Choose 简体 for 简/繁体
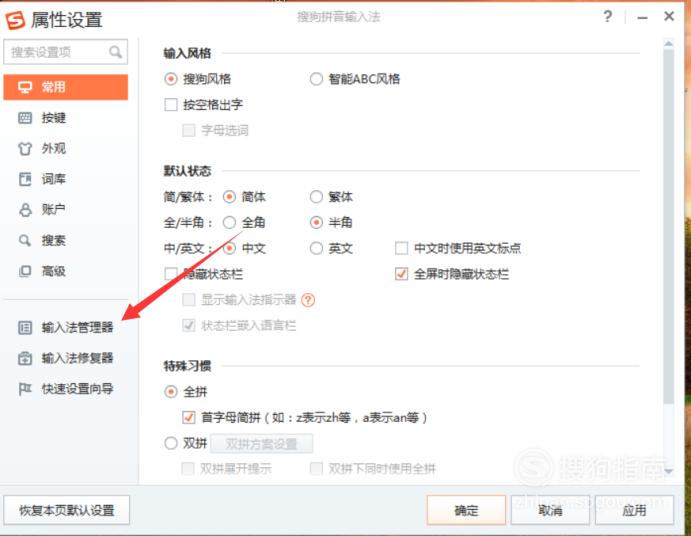The height and width of the screenshot is (536, 691). 229,197
